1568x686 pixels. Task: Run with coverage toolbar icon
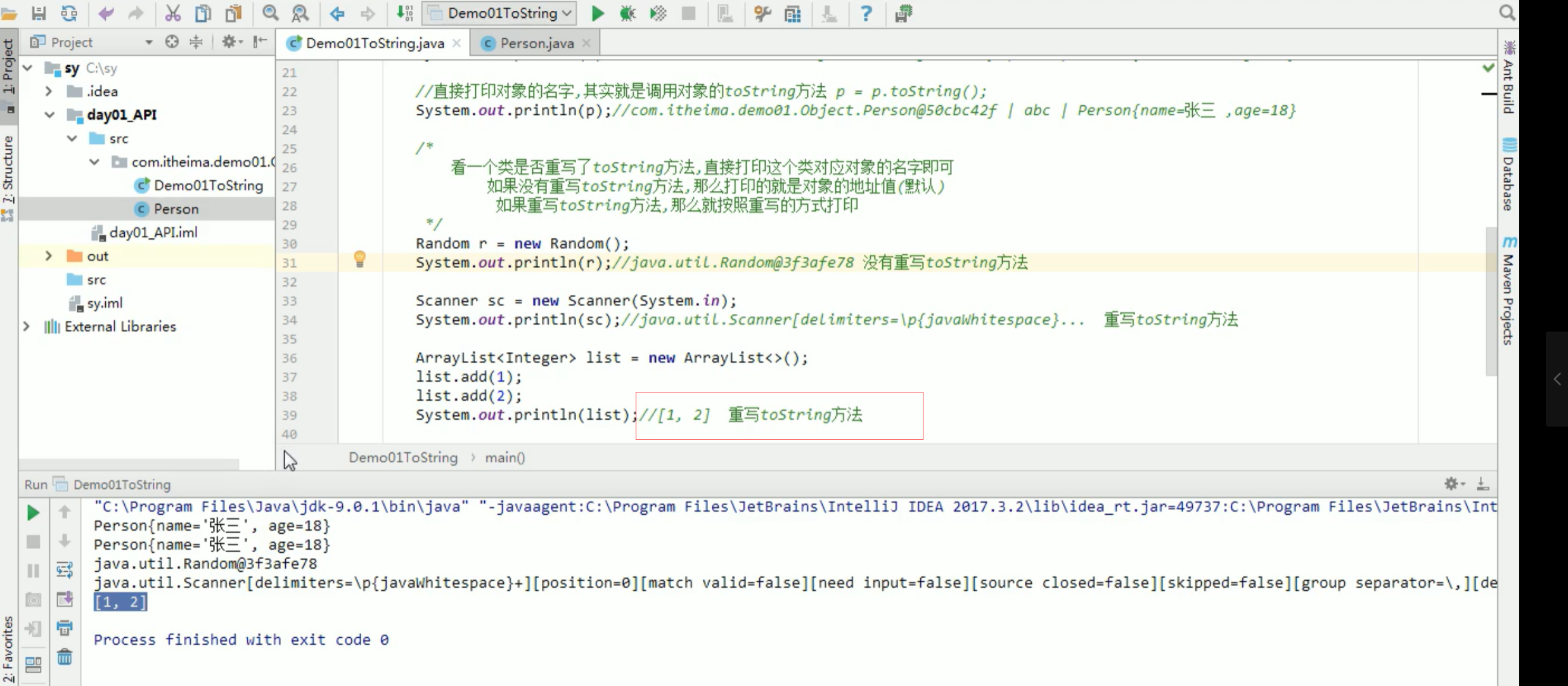point(658,13)
